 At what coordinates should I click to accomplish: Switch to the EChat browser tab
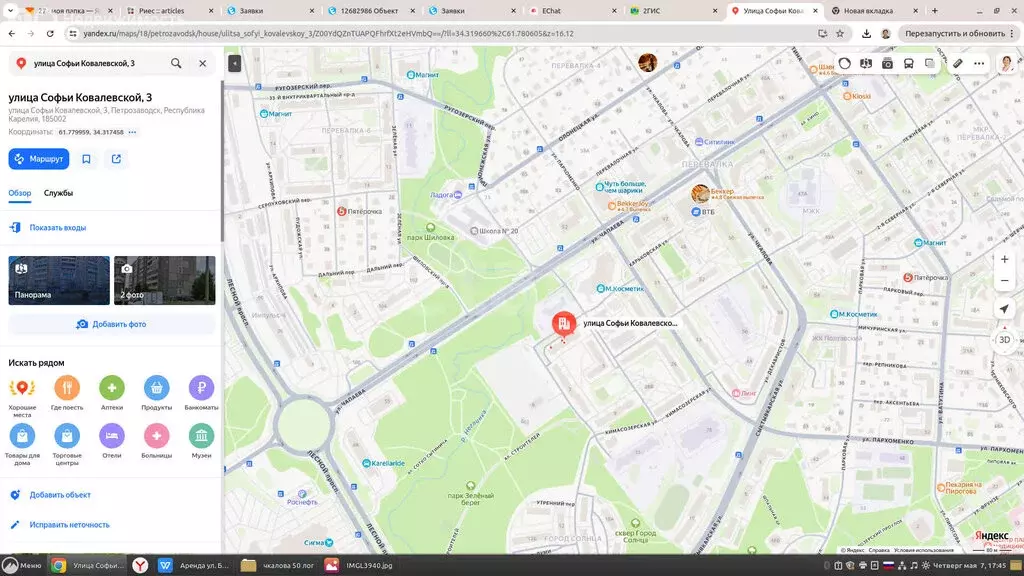572,10
